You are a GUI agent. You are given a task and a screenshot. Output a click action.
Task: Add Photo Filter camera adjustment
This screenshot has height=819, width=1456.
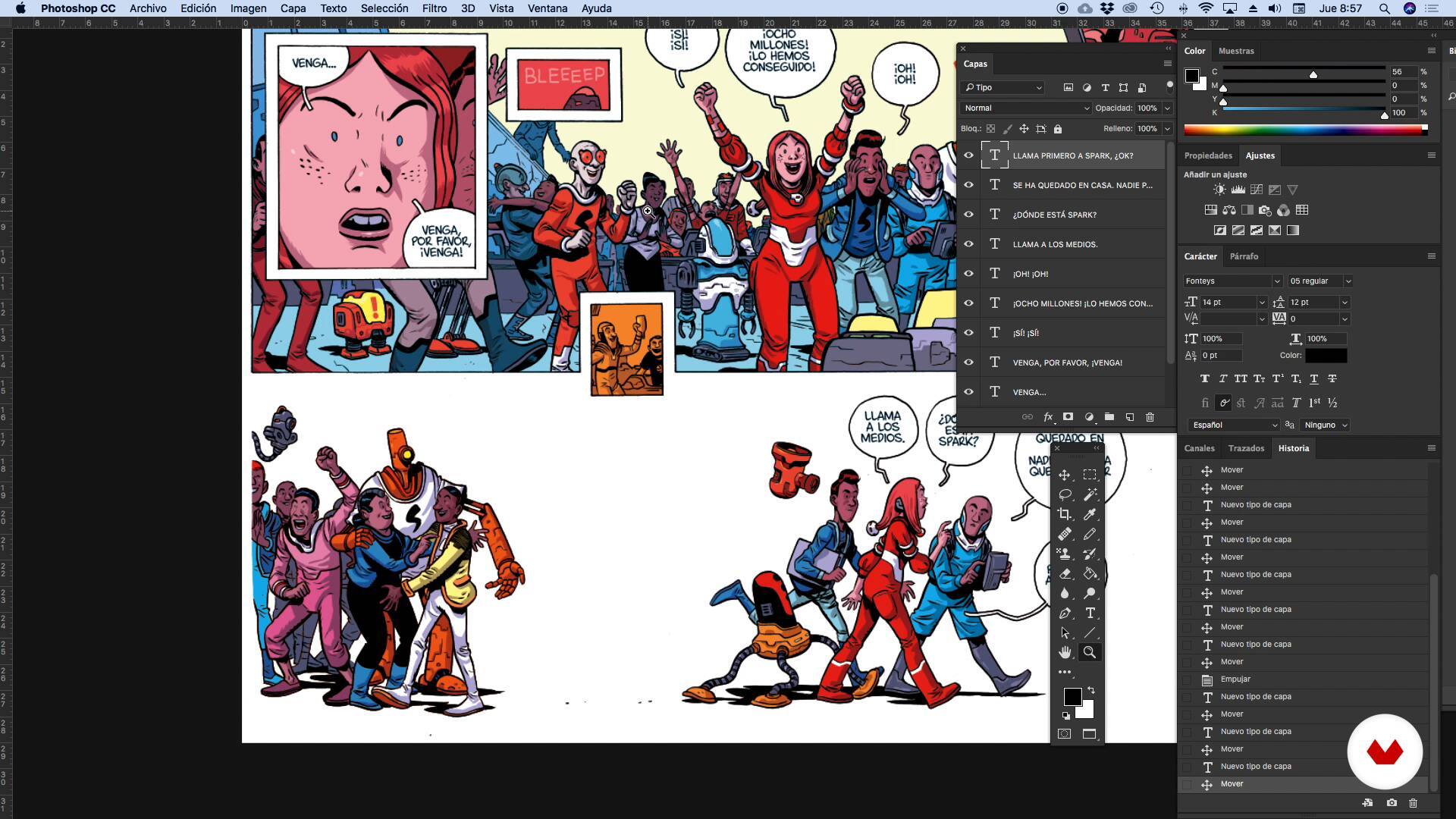click(1265, 210)
